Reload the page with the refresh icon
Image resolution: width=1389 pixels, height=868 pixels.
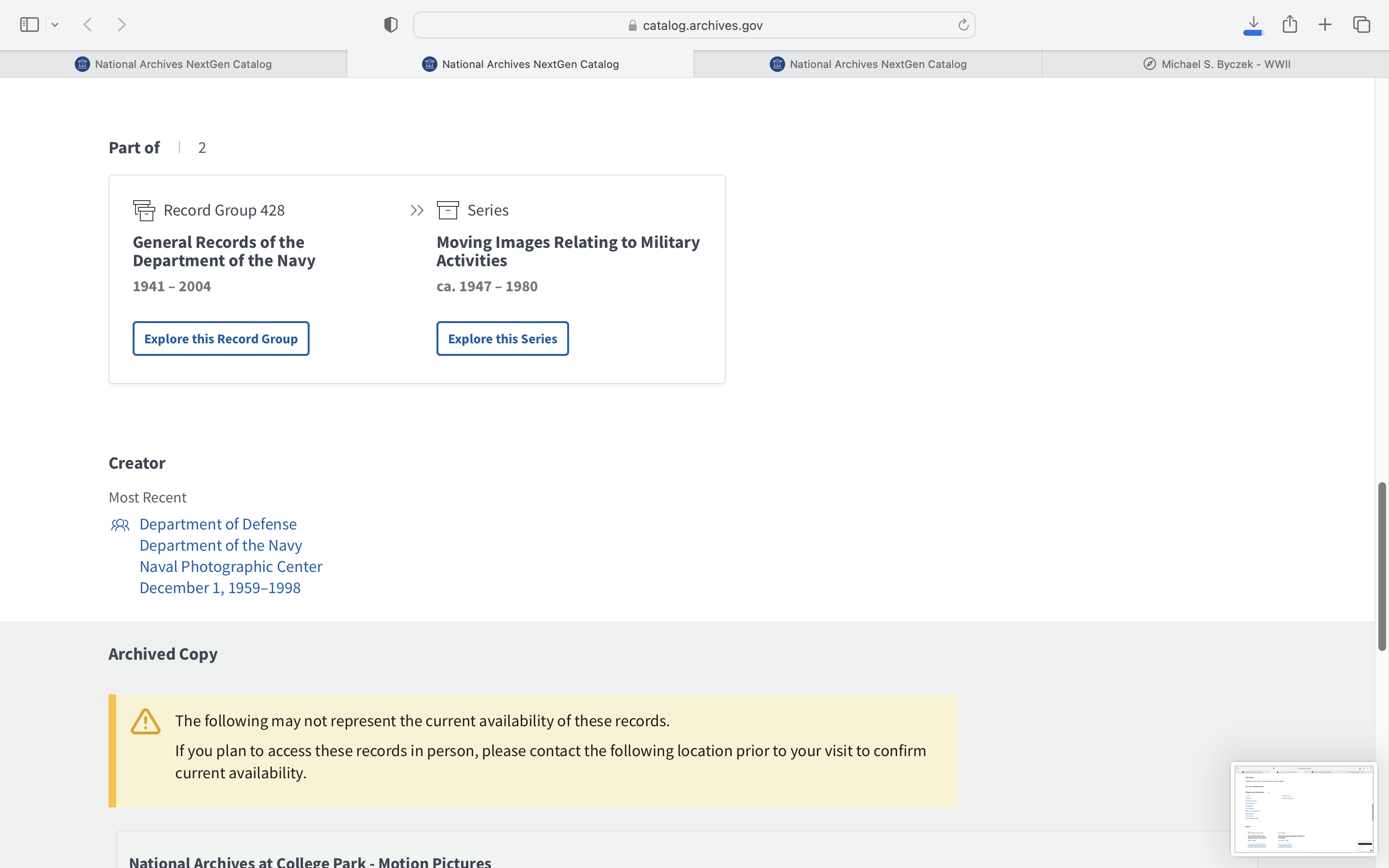coord(963,25)
